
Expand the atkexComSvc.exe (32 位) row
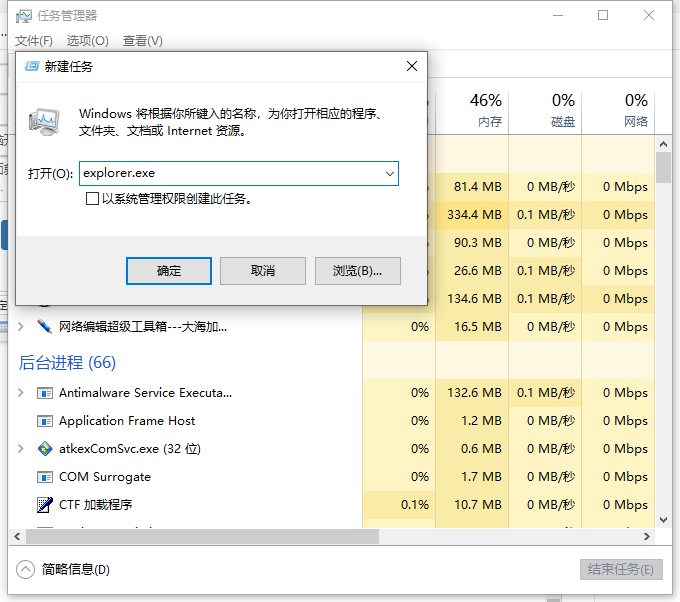[20, 449]
